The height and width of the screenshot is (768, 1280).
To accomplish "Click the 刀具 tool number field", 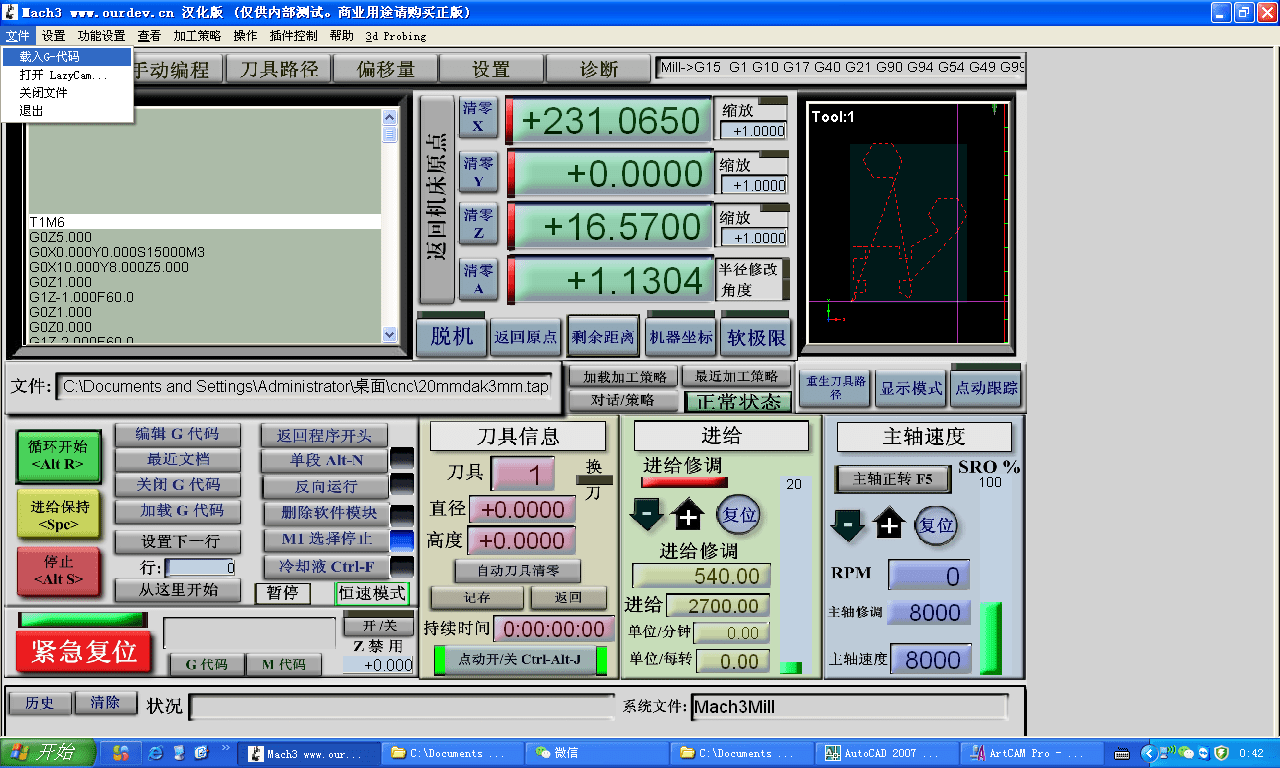I will tap(523, 474).
